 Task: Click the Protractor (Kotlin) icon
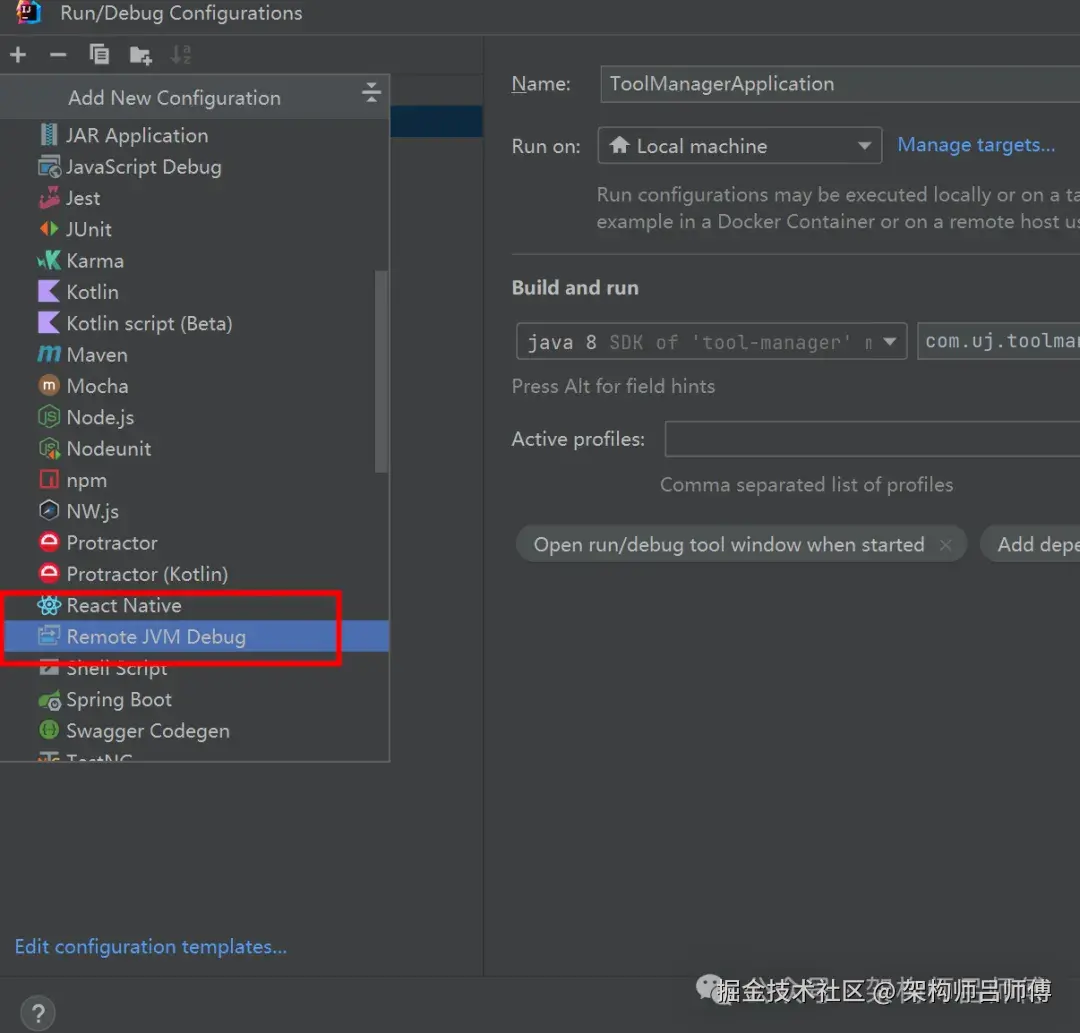49,574
